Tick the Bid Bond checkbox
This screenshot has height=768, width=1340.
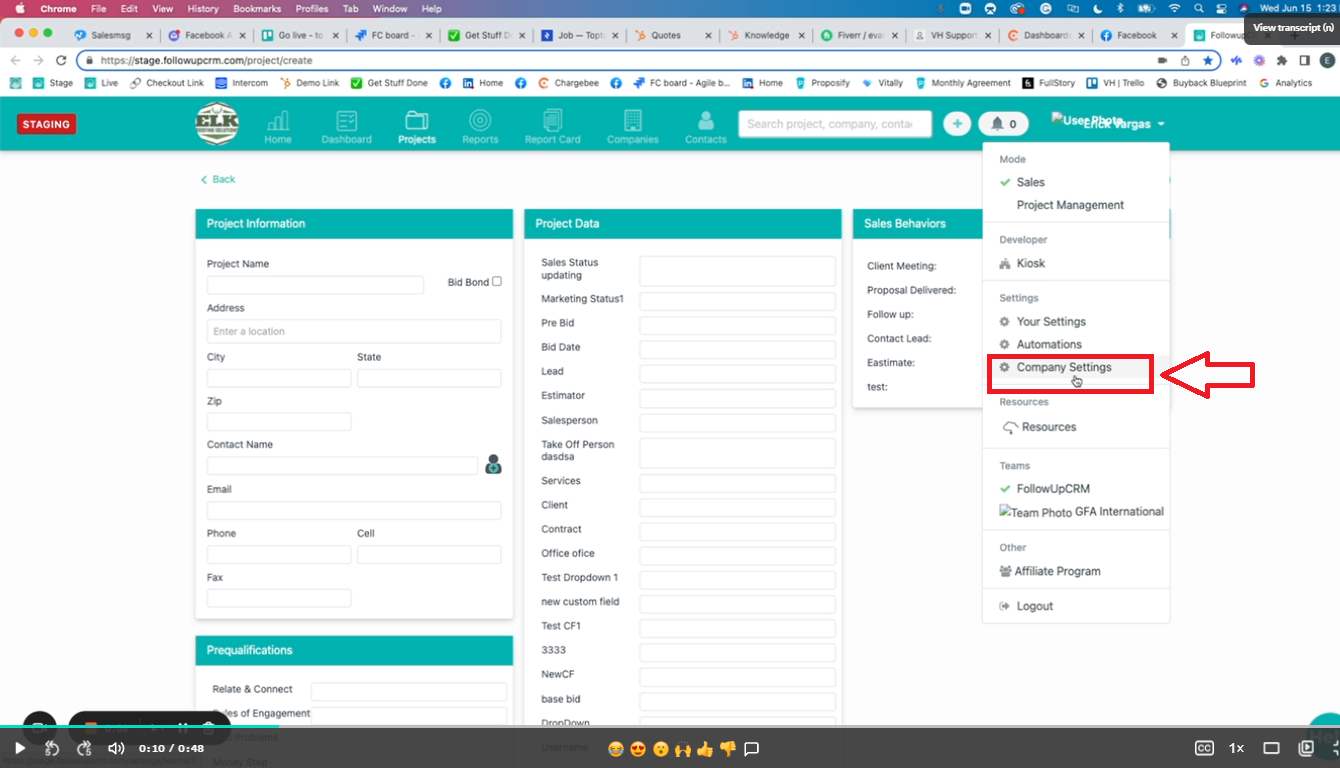pyautogui.click(x=497, y=281)
